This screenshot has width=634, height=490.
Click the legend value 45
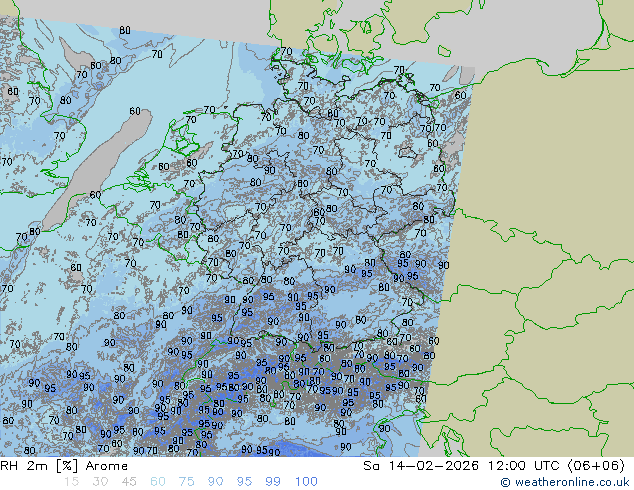click(129, 482)
